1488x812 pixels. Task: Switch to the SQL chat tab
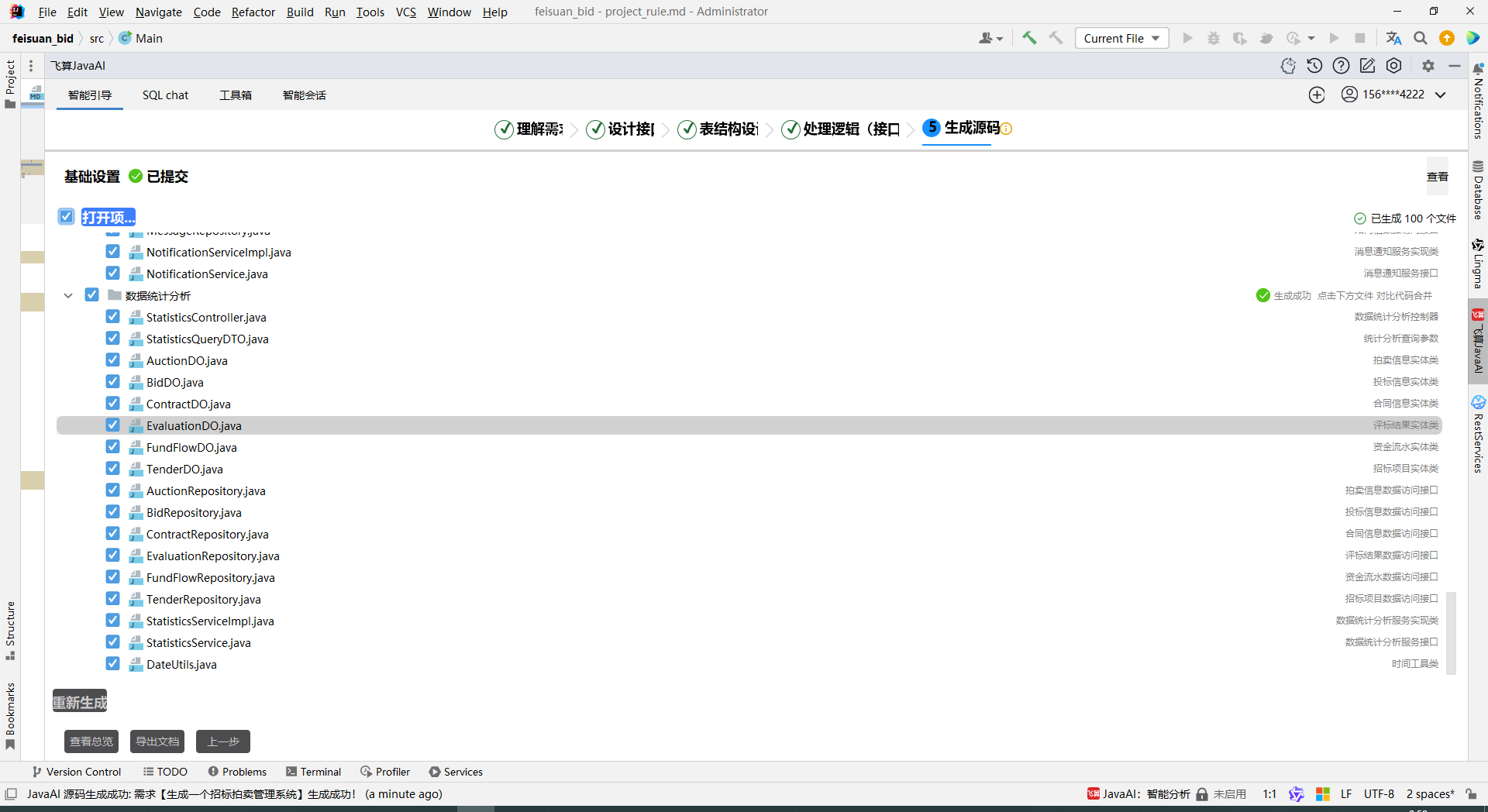(x=165, y=95)
